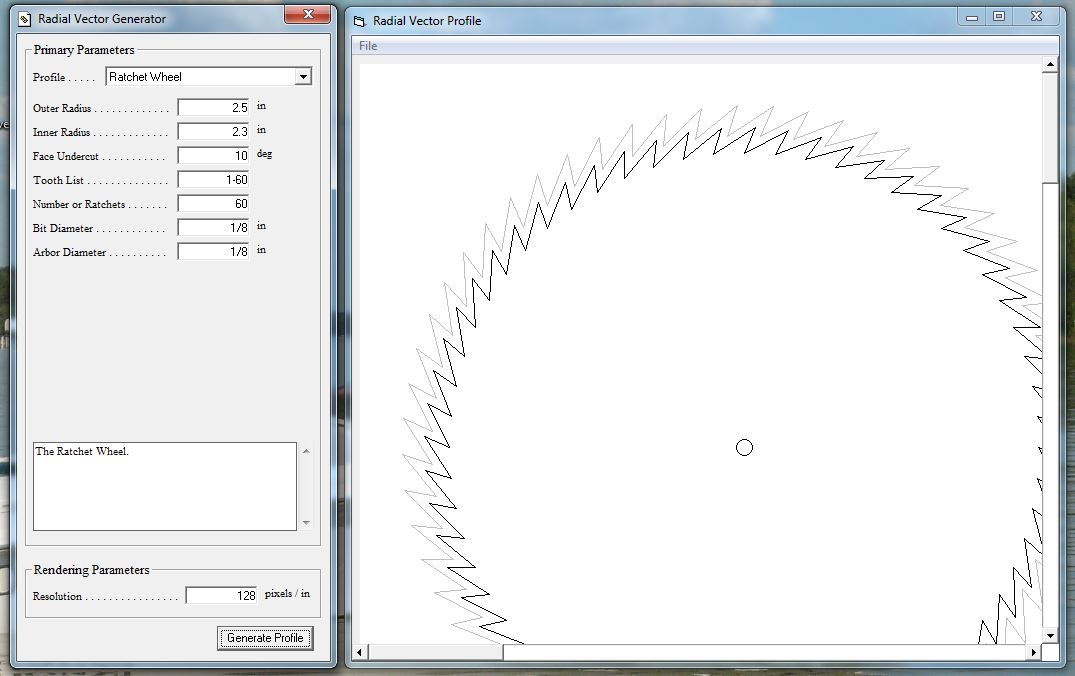Screen dimensions: 1075x676
Task: Open the Profile dropdown arrow
Action: [303, 77]
